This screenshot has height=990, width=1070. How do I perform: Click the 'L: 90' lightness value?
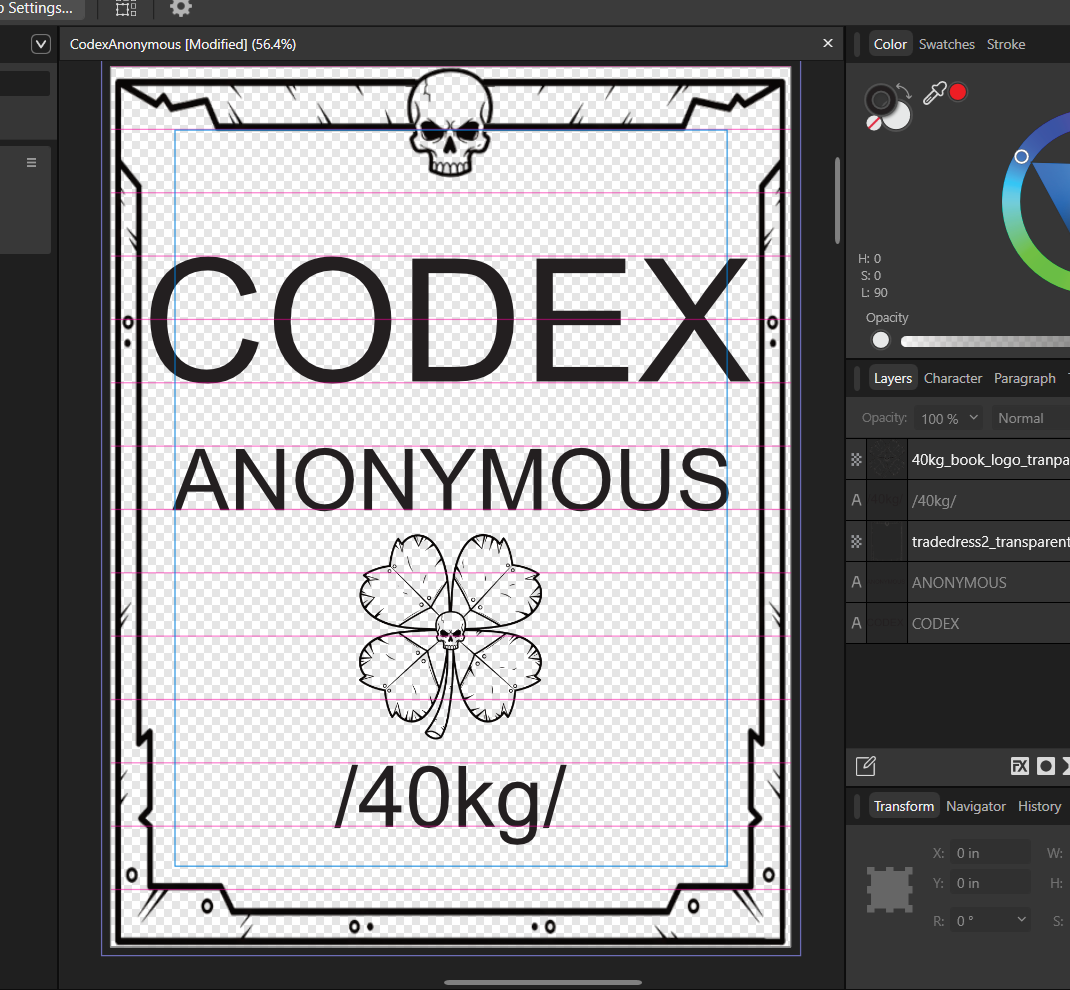(x=874, y=293)
